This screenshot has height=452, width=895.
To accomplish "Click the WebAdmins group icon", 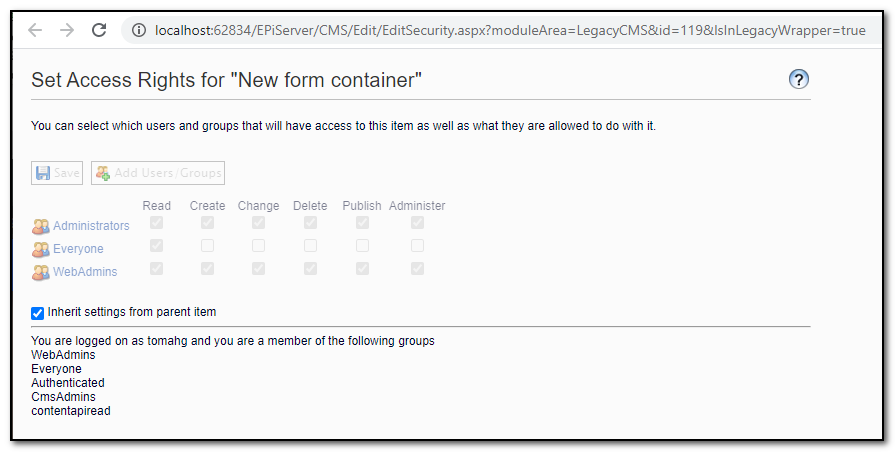I will pyautogui.click(x=41, y=272).
